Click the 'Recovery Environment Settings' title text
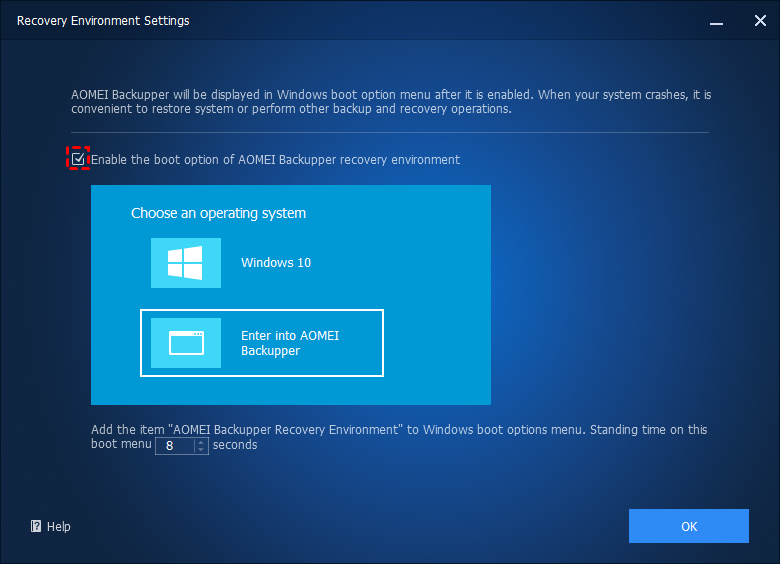 pyautogui.click(x=103, y=21)
